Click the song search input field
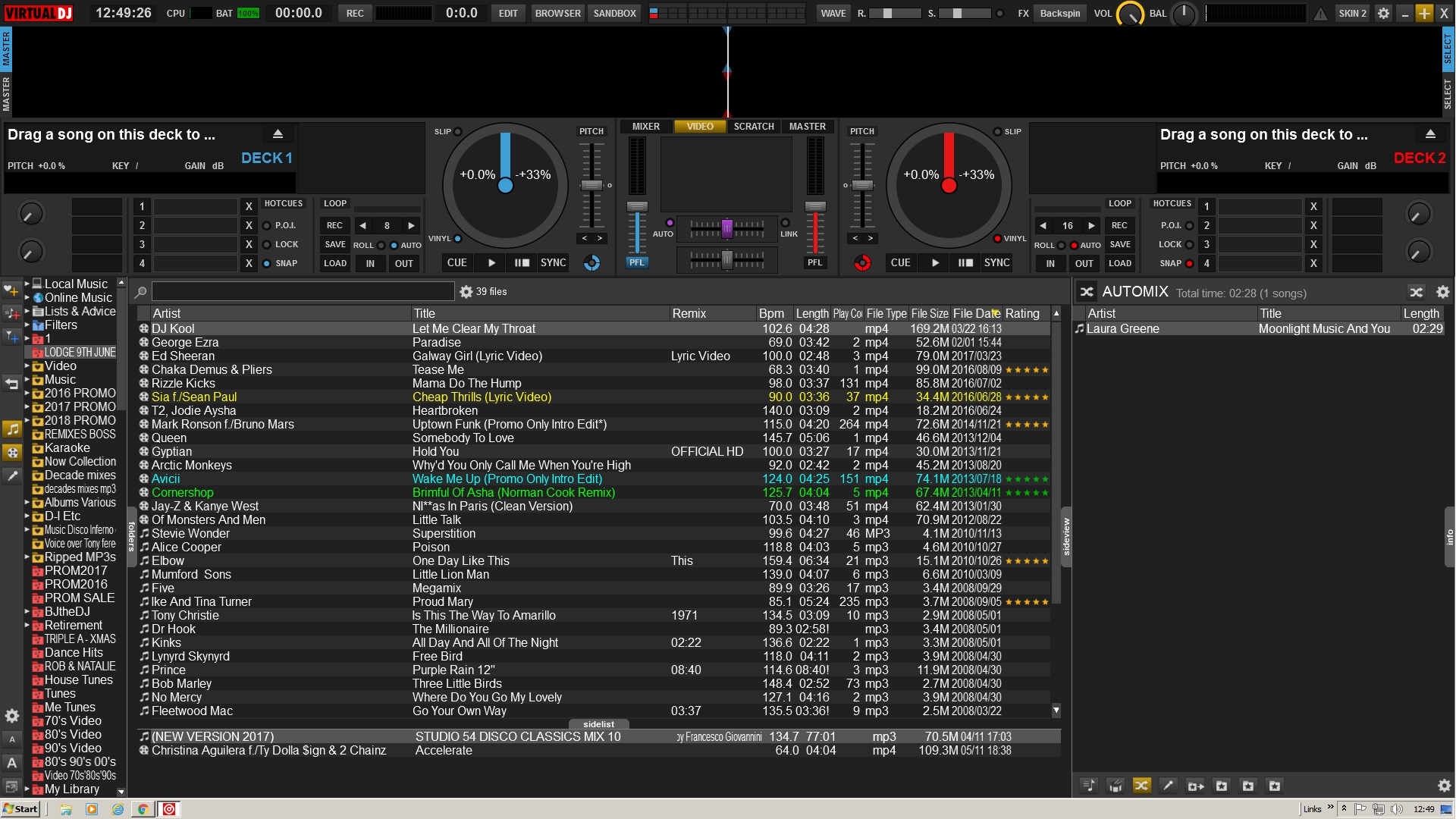 pos(303,292)
